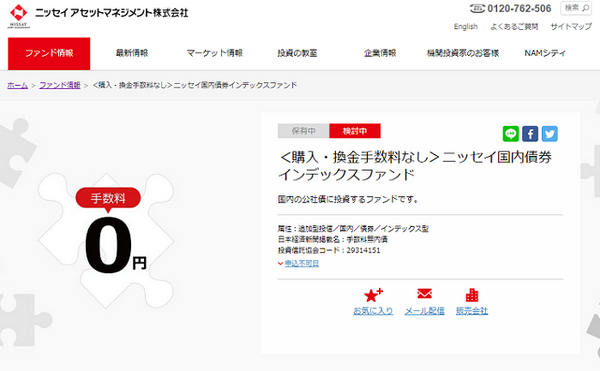
Task: Open the NAMシティ menu
Action: pos(545,53)
